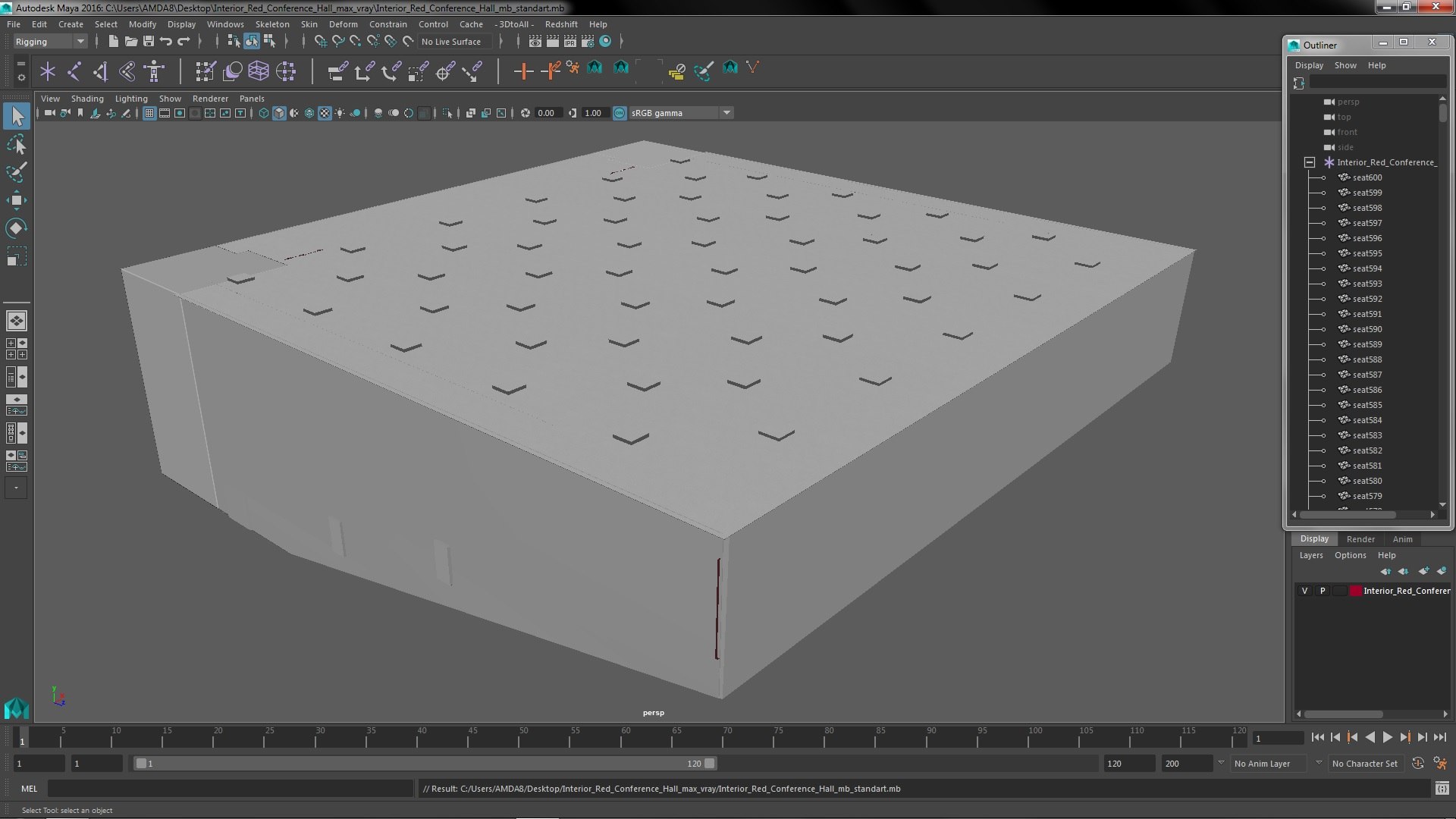Viewport: 1456px width, 819px height.
Task: Open the script editor icon
Action: click(1442, 789)
